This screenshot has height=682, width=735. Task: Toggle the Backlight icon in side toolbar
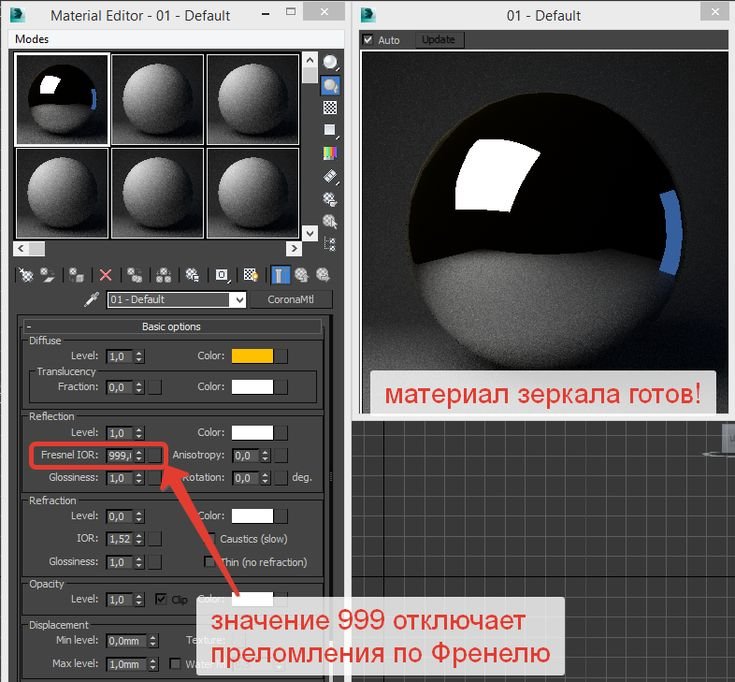click(x=330, y=85)
